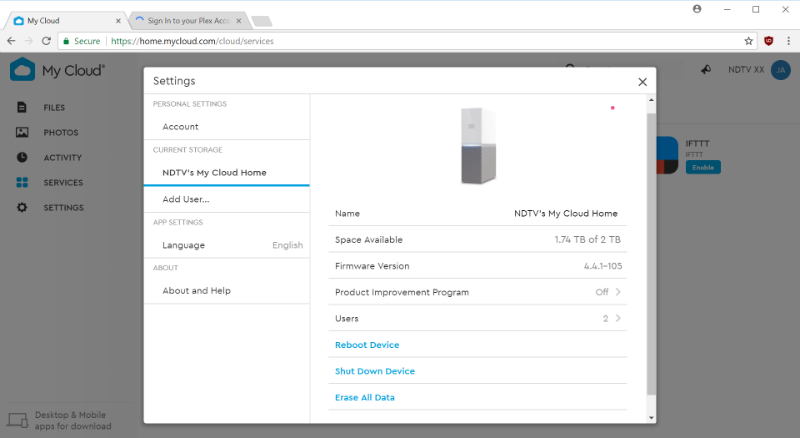
Task: Click the Erase All Data link
Action: click(x=364, y=397)
